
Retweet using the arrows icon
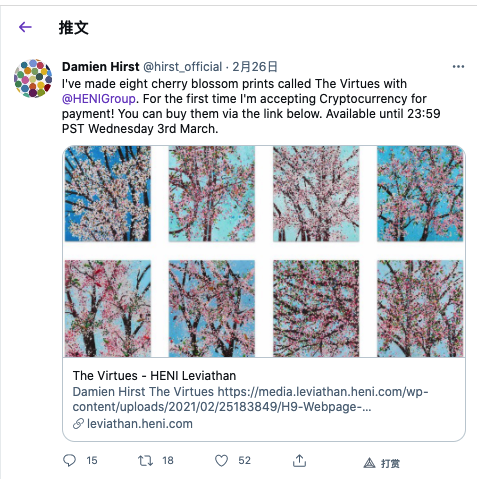(145, 461)
